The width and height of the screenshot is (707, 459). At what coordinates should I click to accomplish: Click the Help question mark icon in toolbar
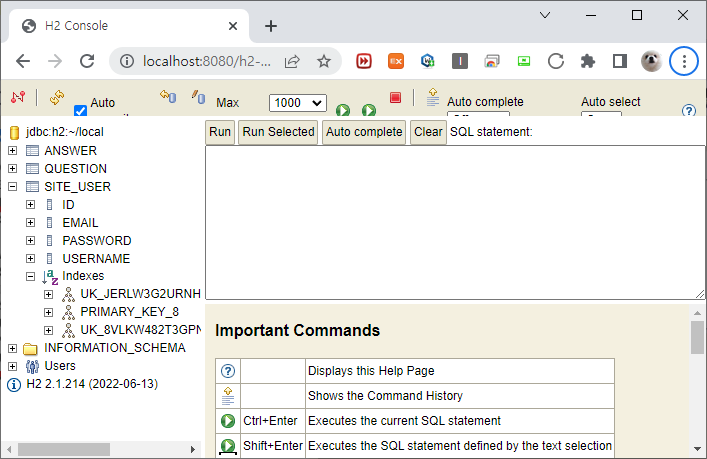(689, 110)
